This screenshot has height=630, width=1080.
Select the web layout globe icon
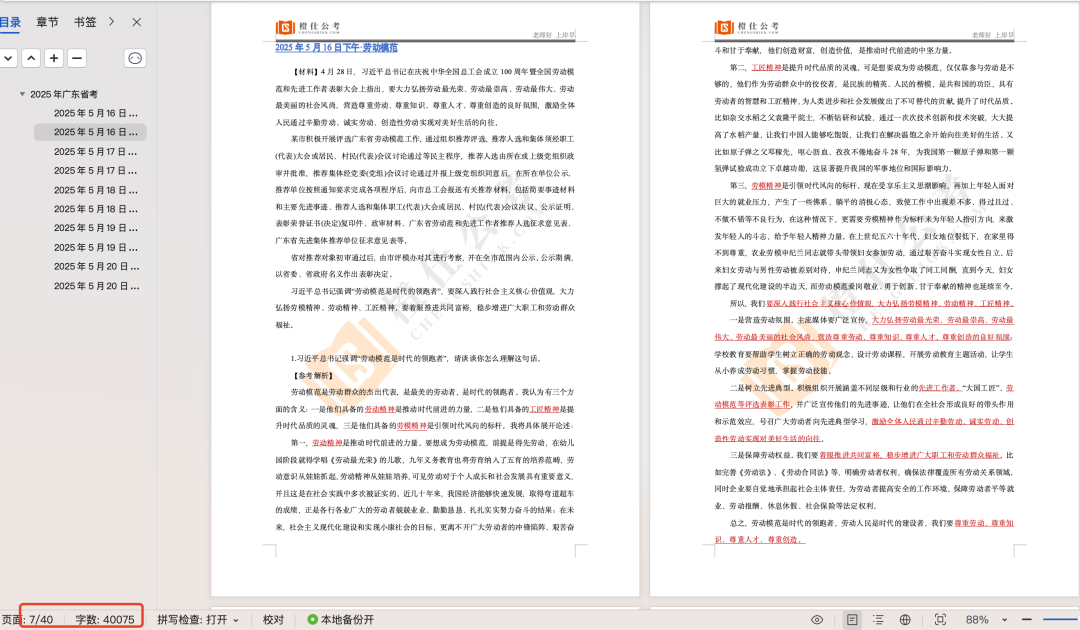(905, 620)
